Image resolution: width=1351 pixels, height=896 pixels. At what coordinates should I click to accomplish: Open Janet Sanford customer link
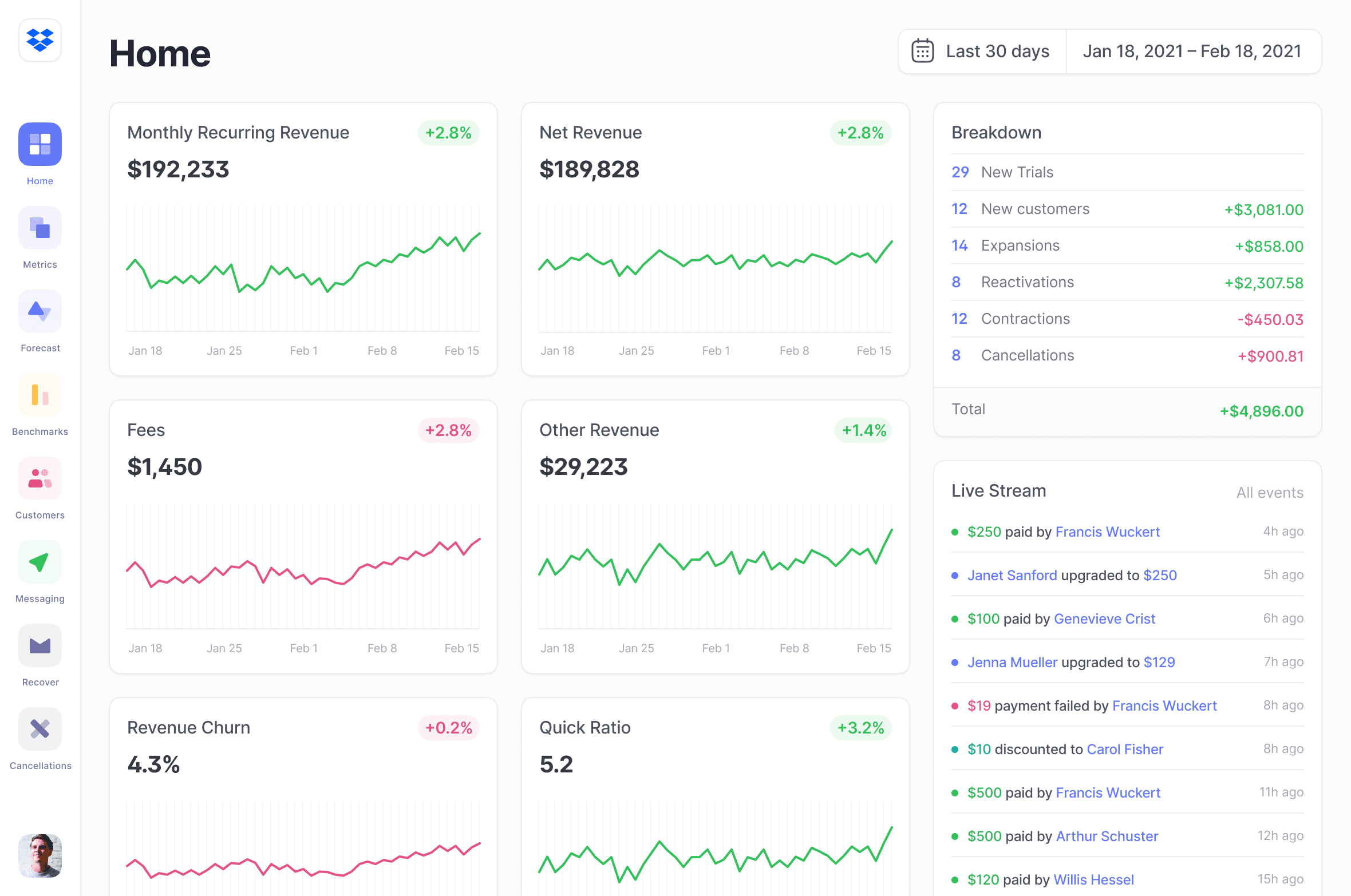pyautogui.click(x=1012, y=575)
